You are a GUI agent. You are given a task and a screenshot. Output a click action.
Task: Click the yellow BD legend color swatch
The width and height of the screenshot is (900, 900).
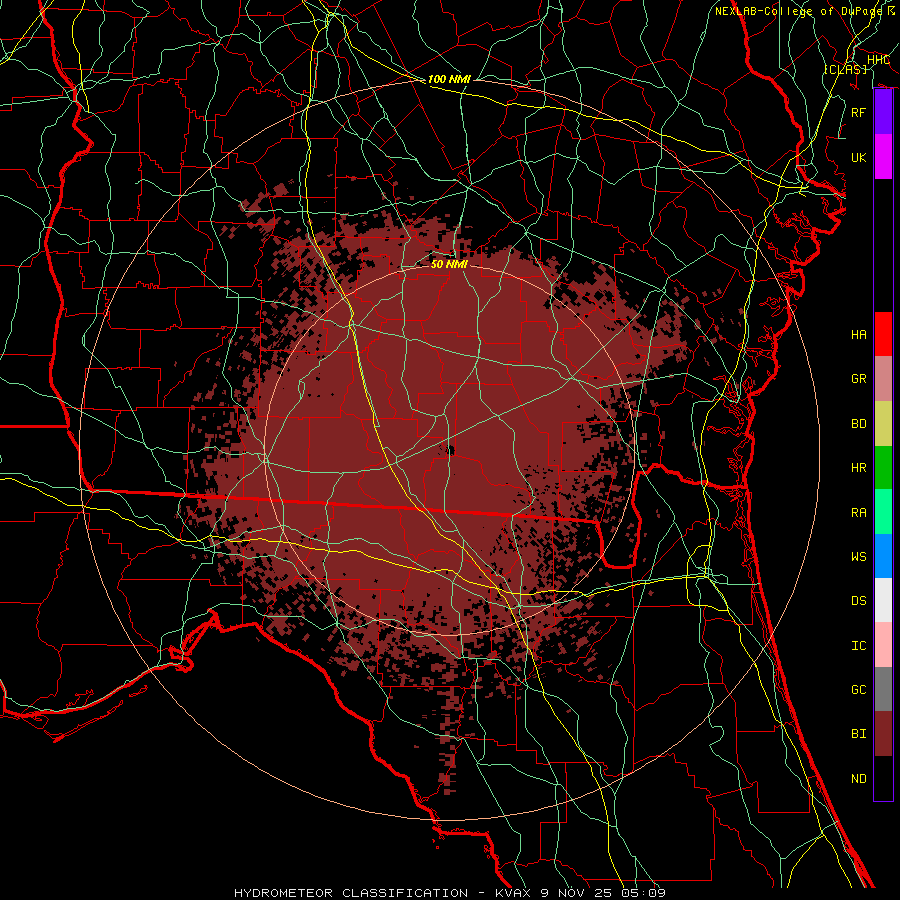point(883,423)
